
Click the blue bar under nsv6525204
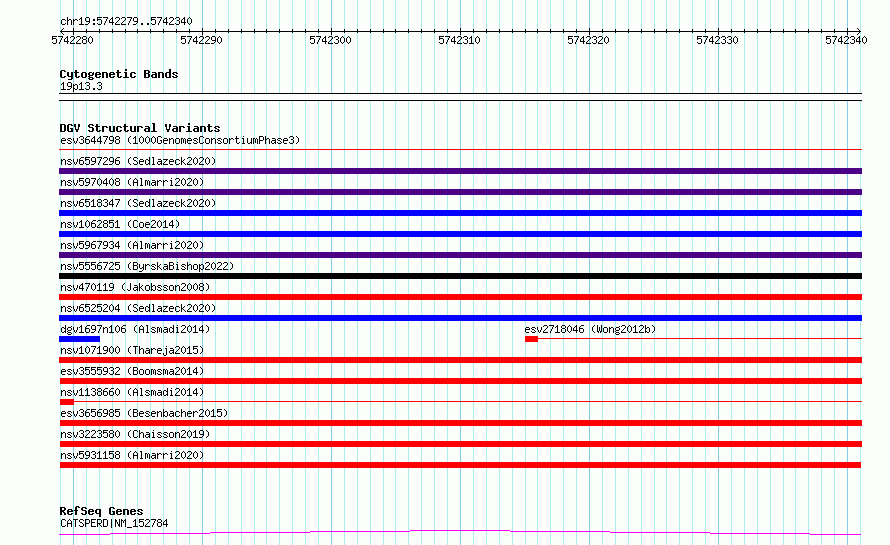tap(460, 318)
